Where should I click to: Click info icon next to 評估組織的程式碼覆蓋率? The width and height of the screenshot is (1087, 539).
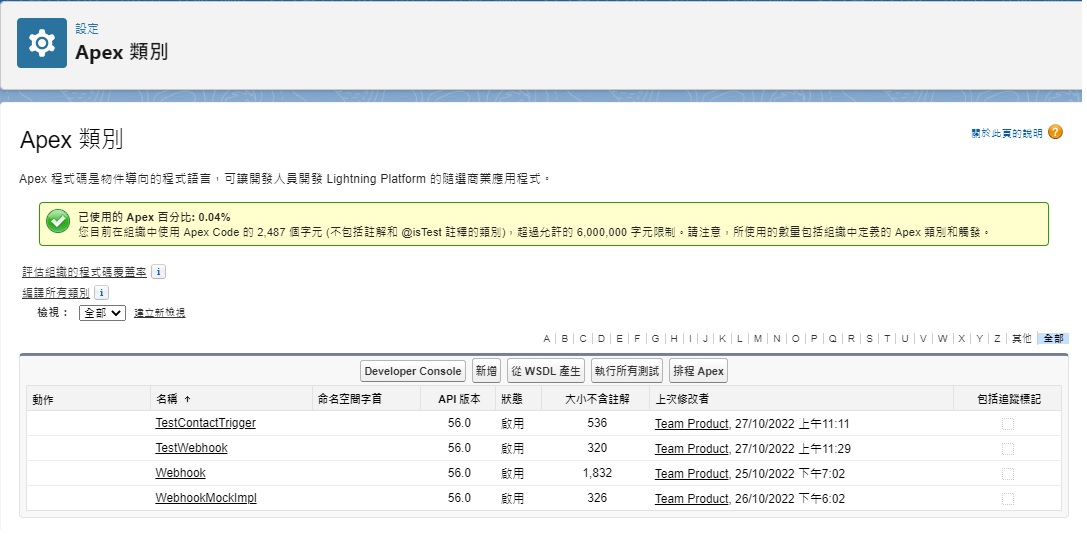click(x=158, y=272)
